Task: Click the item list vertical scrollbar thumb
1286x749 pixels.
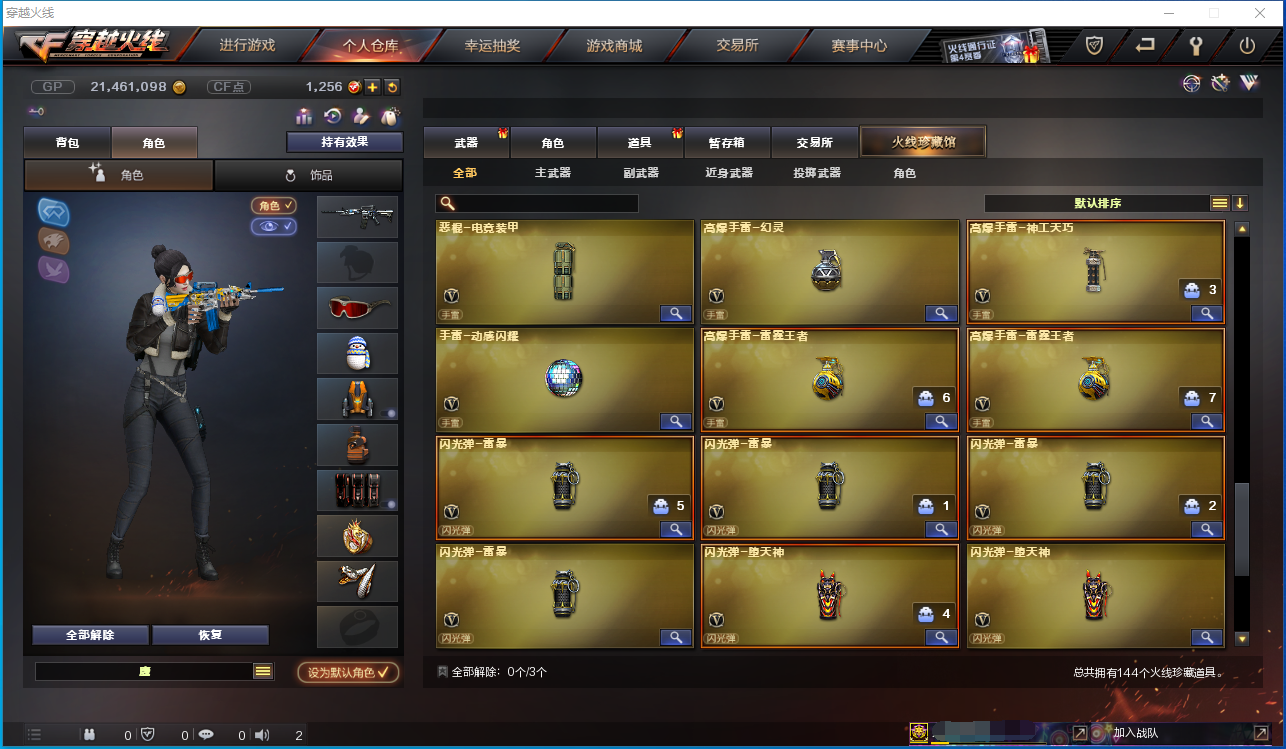Action: pyautogui.click(x=1242, y=529)
